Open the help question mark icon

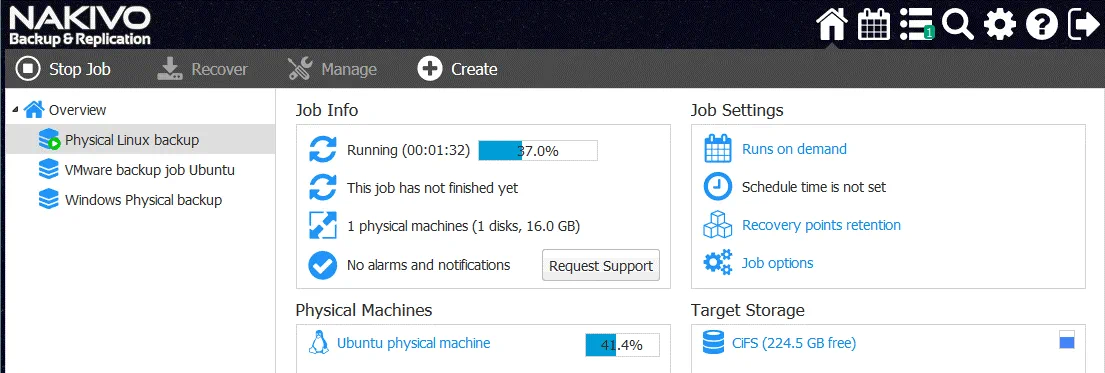1042,25
